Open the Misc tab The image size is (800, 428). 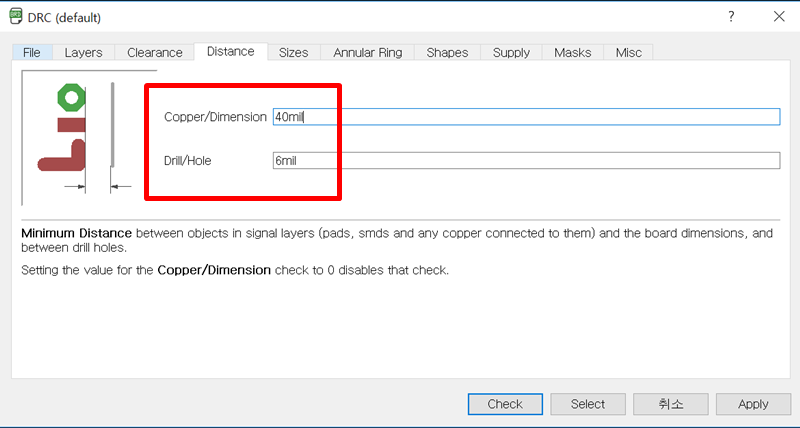[628, 52]
